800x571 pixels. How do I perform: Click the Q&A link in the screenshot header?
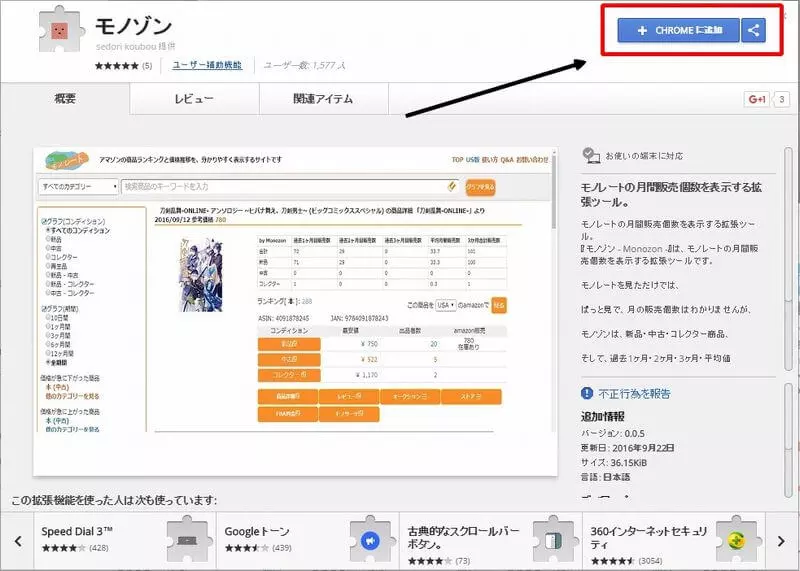coord(507,160)
